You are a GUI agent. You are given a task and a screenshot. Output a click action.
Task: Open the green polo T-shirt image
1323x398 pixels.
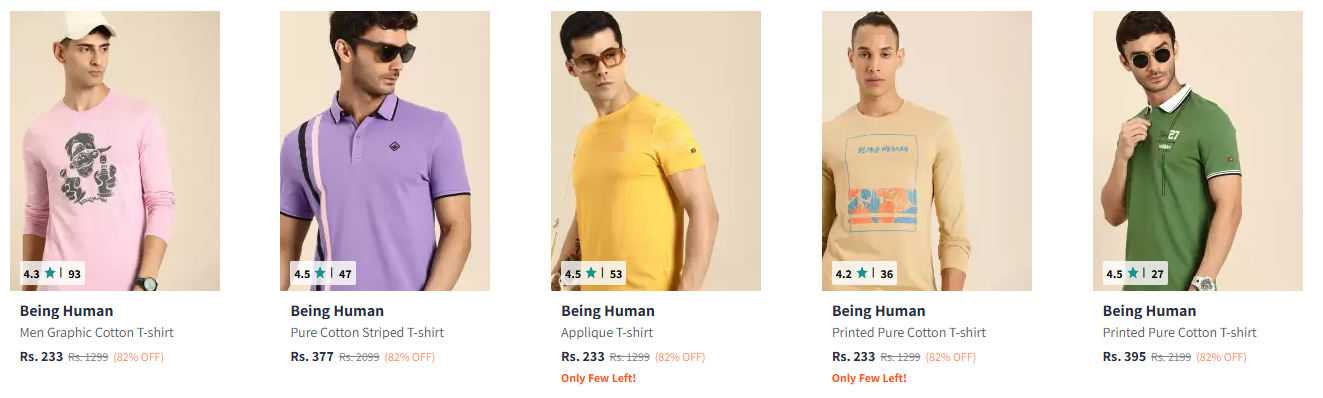pos(1198,151)
